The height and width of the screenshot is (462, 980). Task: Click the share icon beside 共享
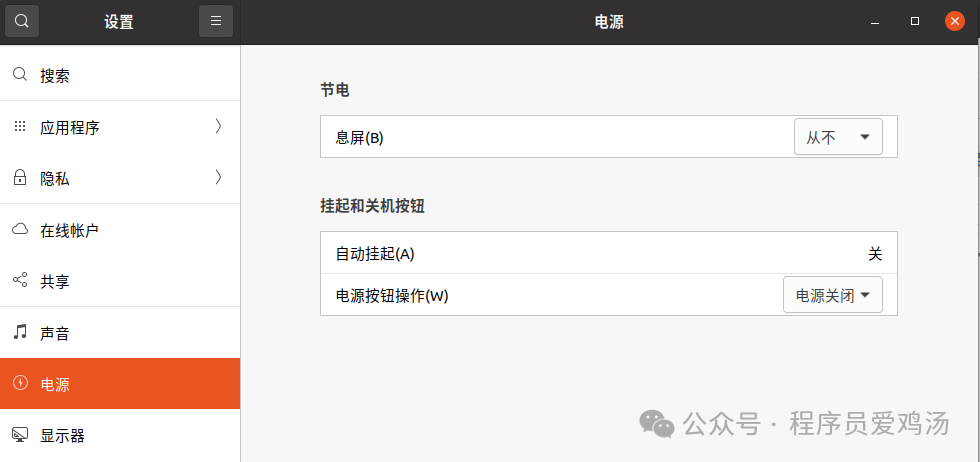coord(19,281)
